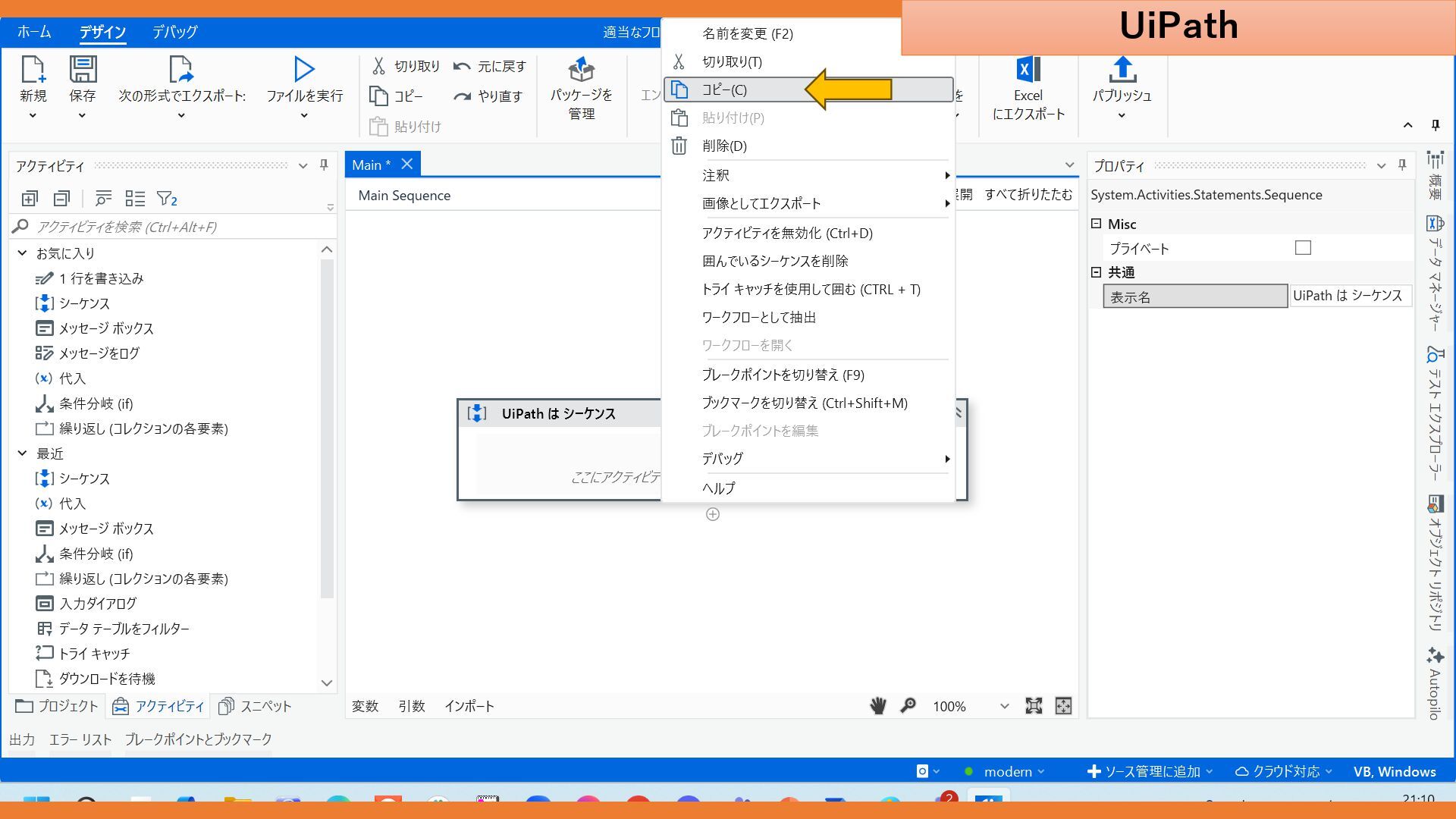Screen dimensions: 1456x819
Task: Collapse the Misc property section
Action: (1096, 224)
